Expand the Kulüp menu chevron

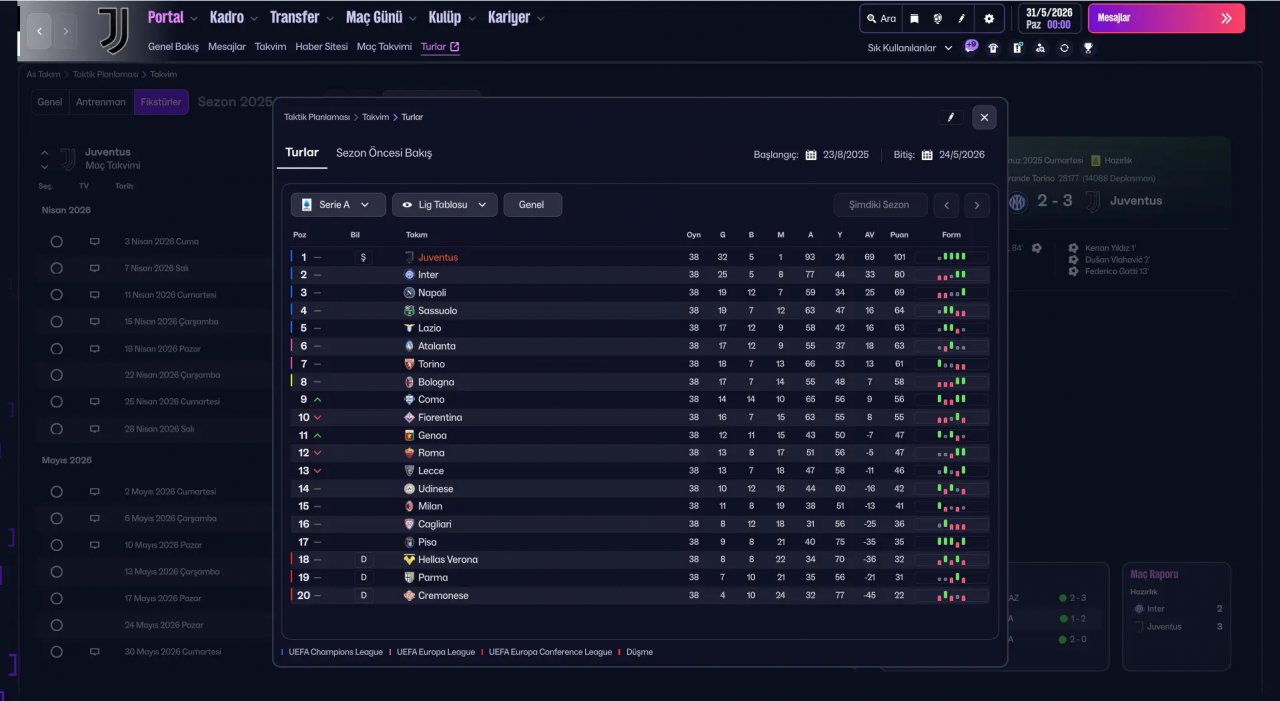(472, 19)
